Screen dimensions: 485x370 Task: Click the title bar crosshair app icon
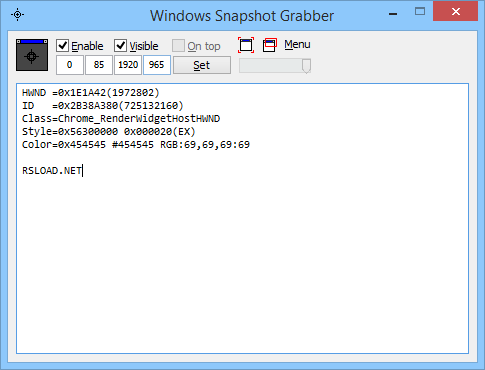tap(17, 15)
